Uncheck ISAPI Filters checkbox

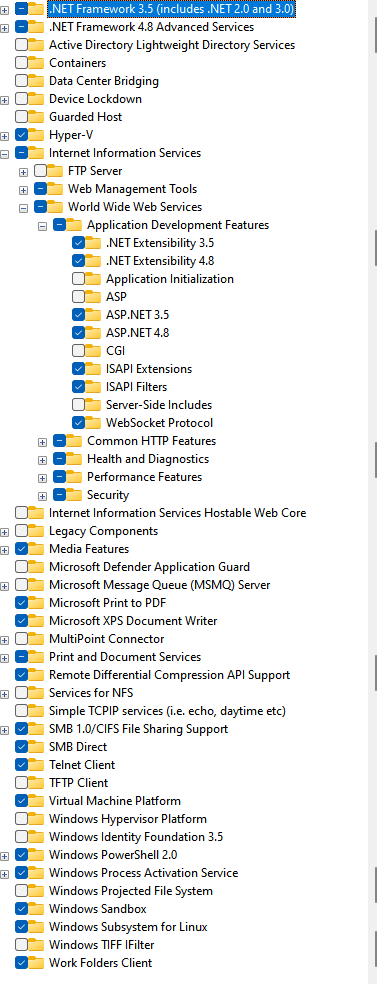pyautogui.click(x=78, y=387)
